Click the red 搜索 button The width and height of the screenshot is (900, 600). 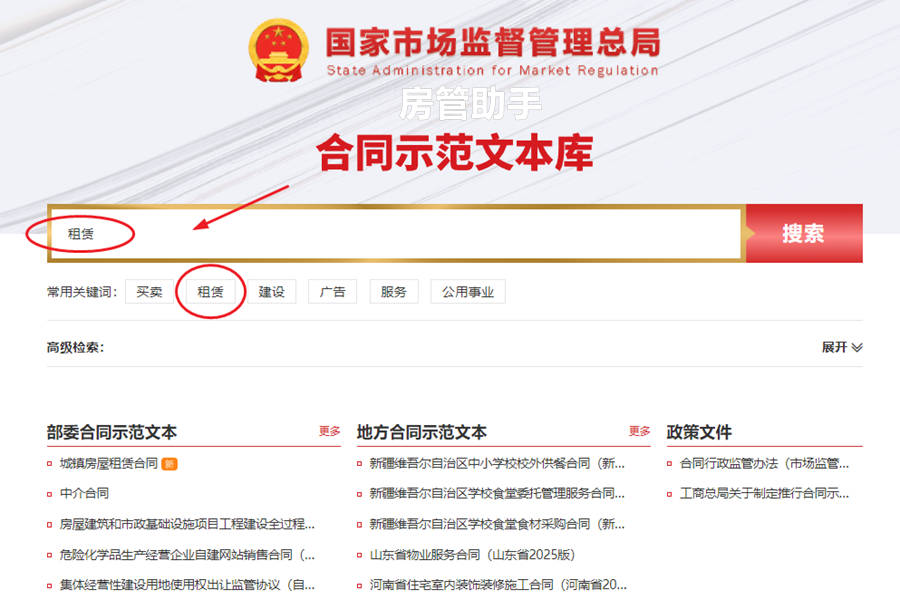pyautogui.click(x=804, y=233)
